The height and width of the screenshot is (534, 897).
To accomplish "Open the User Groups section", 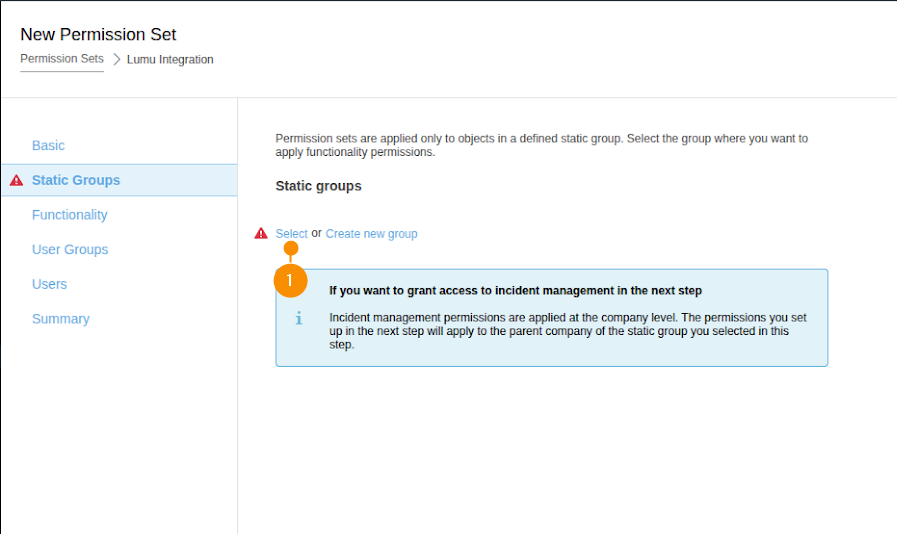I will 70,250.
